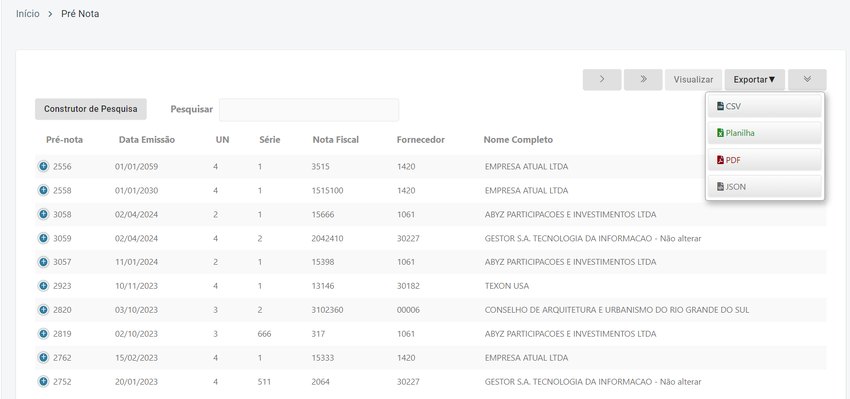The image size is (850, 399).
Task: Select CONSELHO DE ARQUITETURA E URBANISMO row name
Action: point(617,310)
